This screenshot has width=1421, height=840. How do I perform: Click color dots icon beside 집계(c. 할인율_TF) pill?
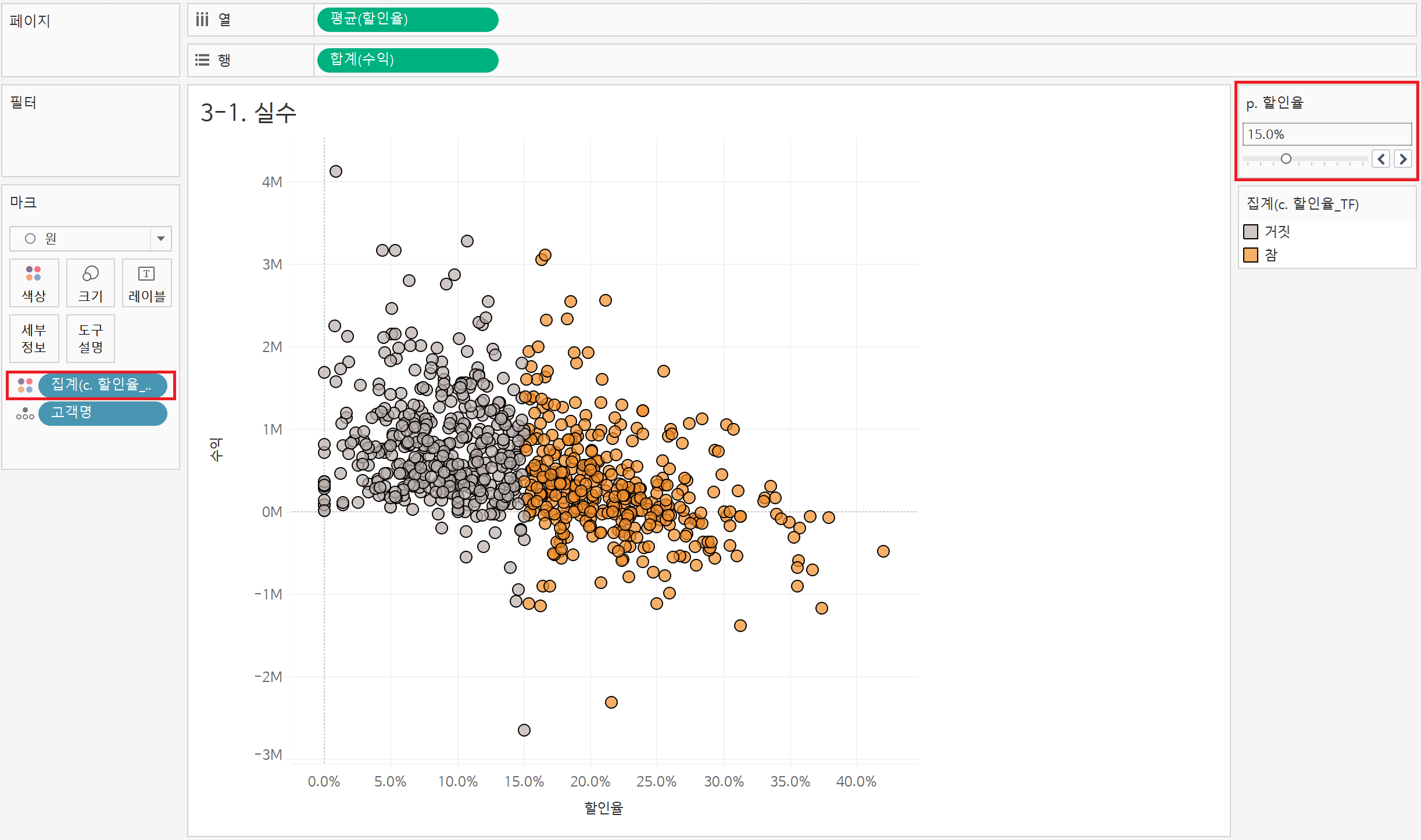coord(25,385)
